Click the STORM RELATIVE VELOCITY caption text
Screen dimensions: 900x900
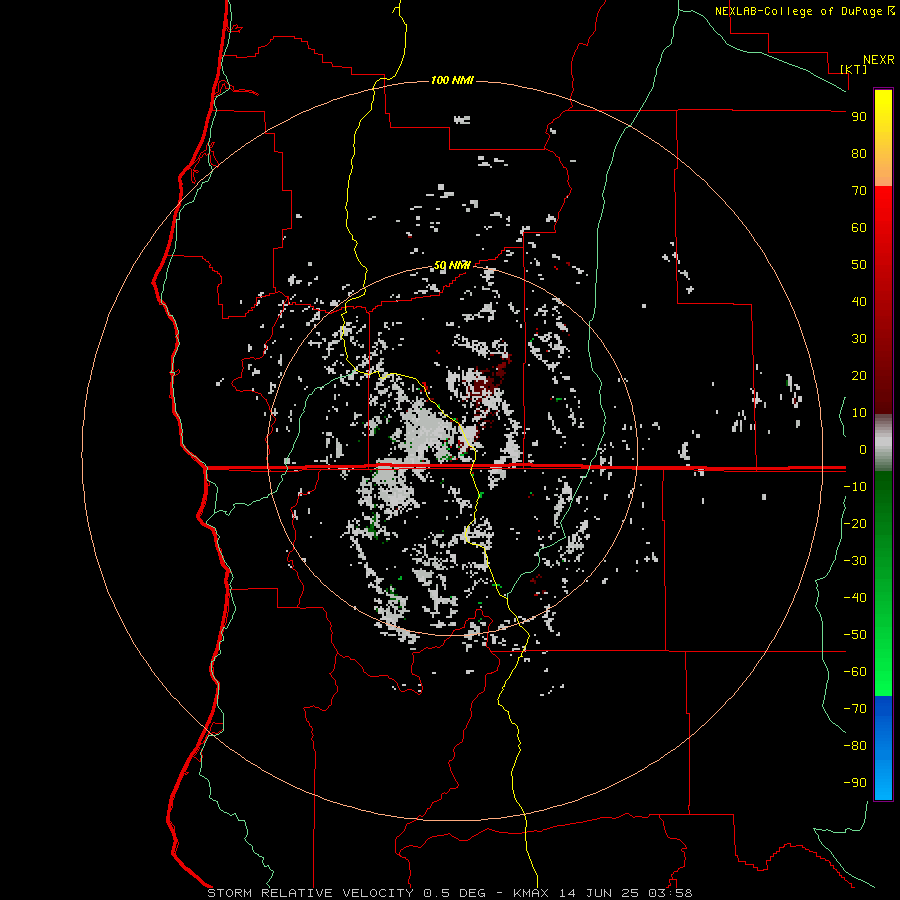[x=310, y=893]
